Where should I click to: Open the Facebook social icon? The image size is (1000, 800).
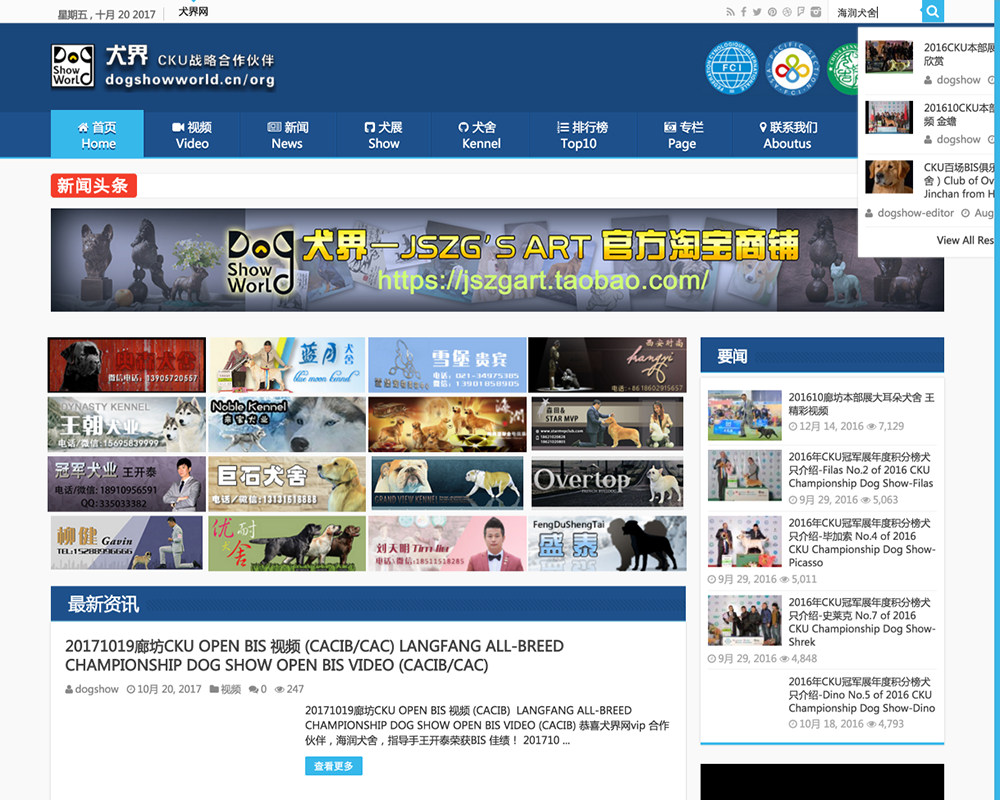pos(743,12)
